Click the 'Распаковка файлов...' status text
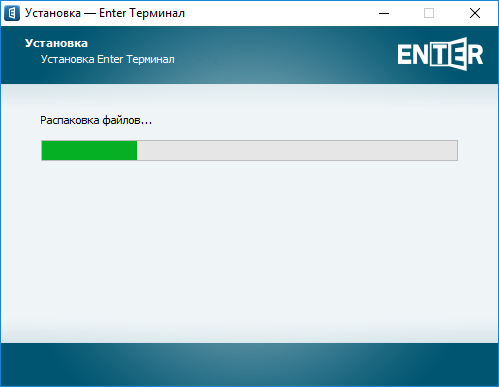Viewport: 499px width, 387px height. coord(96,120)
